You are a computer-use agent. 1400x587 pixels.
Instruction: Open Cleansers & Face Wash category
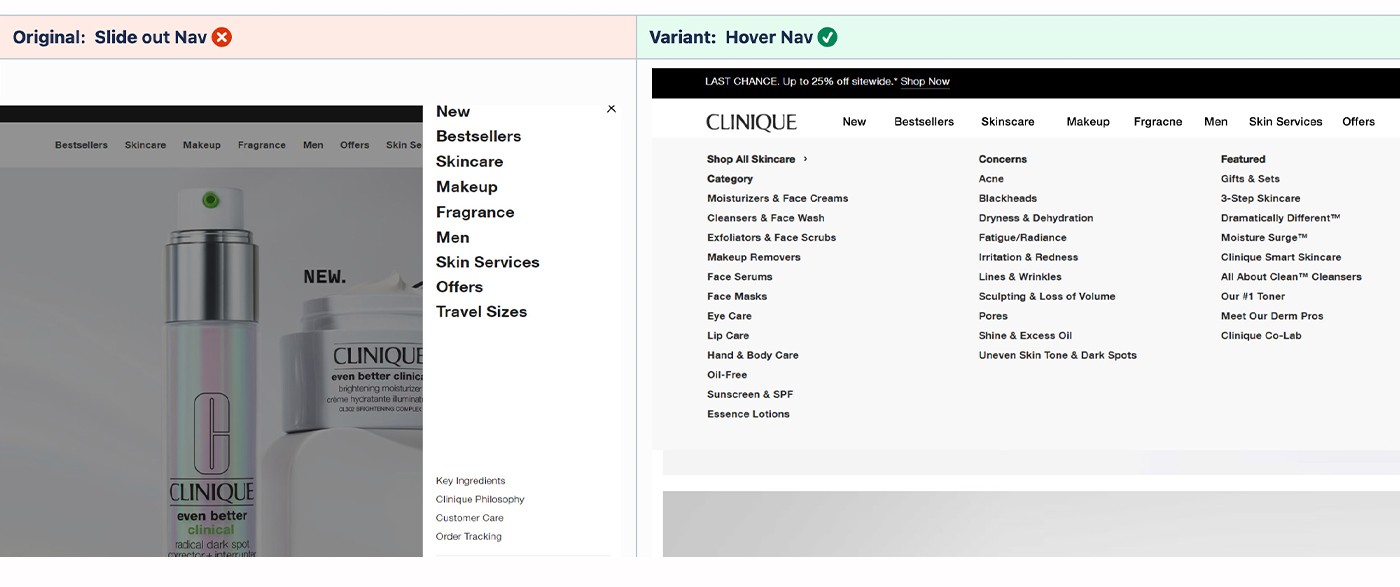click(765, 218)
